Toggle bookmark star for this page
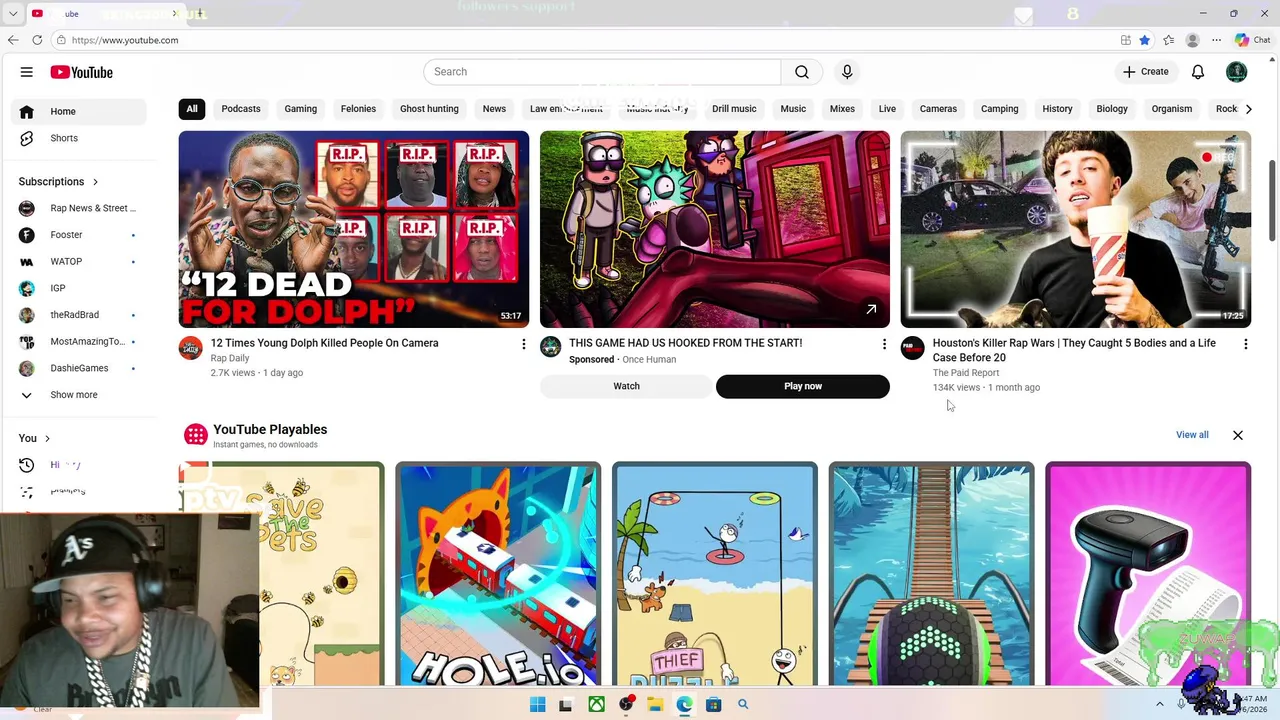1280x720 pixels. [1145, 40]
